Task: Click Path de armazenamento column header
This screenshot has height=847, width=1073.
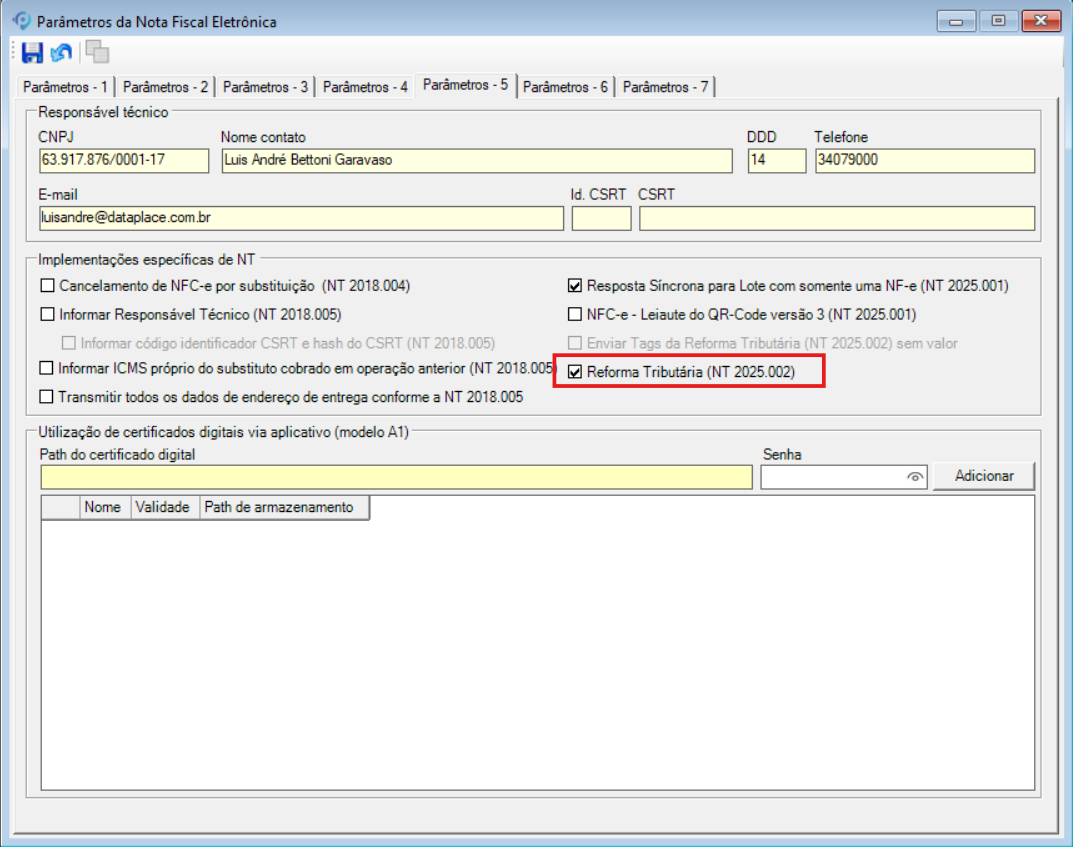Action: pos(284,507)
